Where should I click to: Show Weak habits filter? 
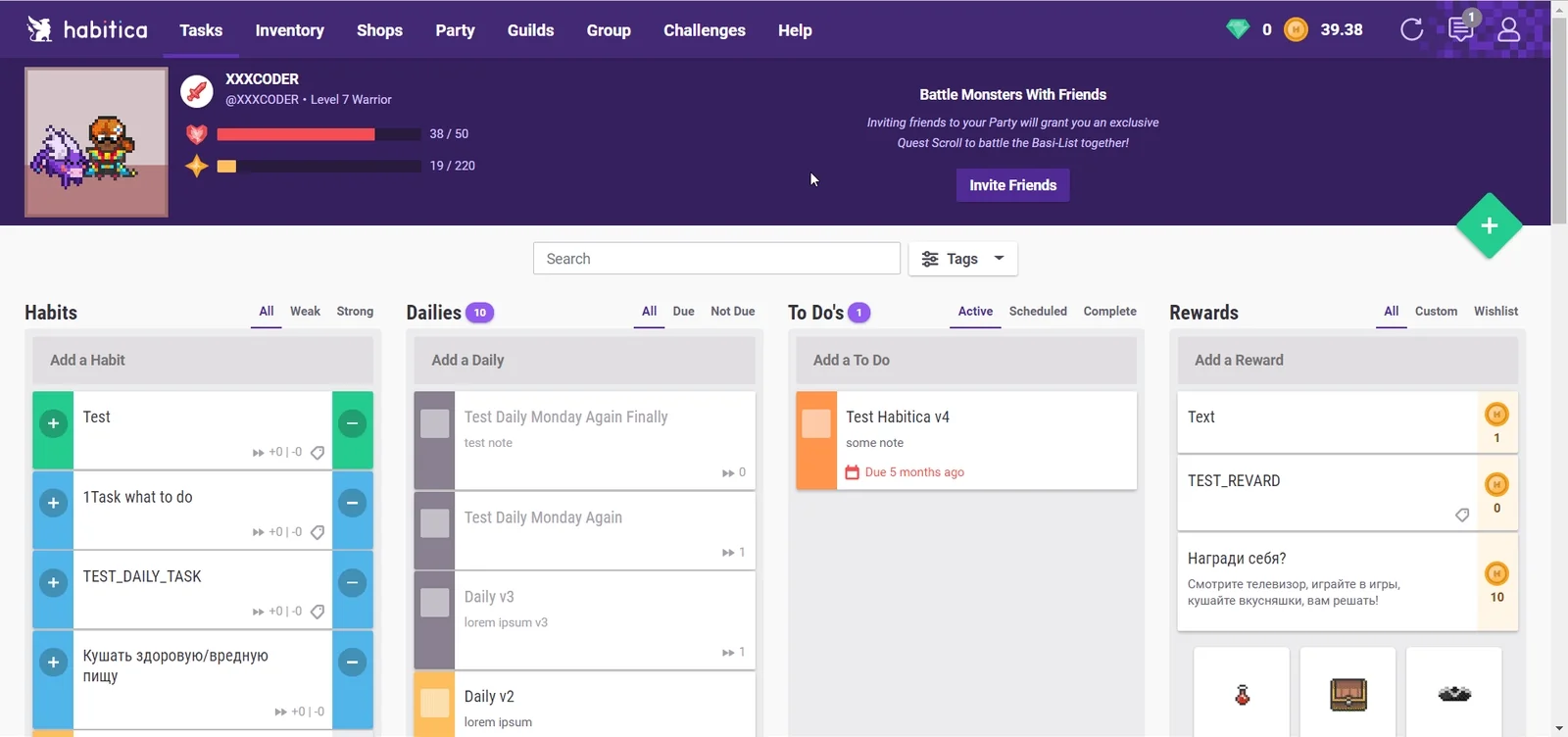305,312
